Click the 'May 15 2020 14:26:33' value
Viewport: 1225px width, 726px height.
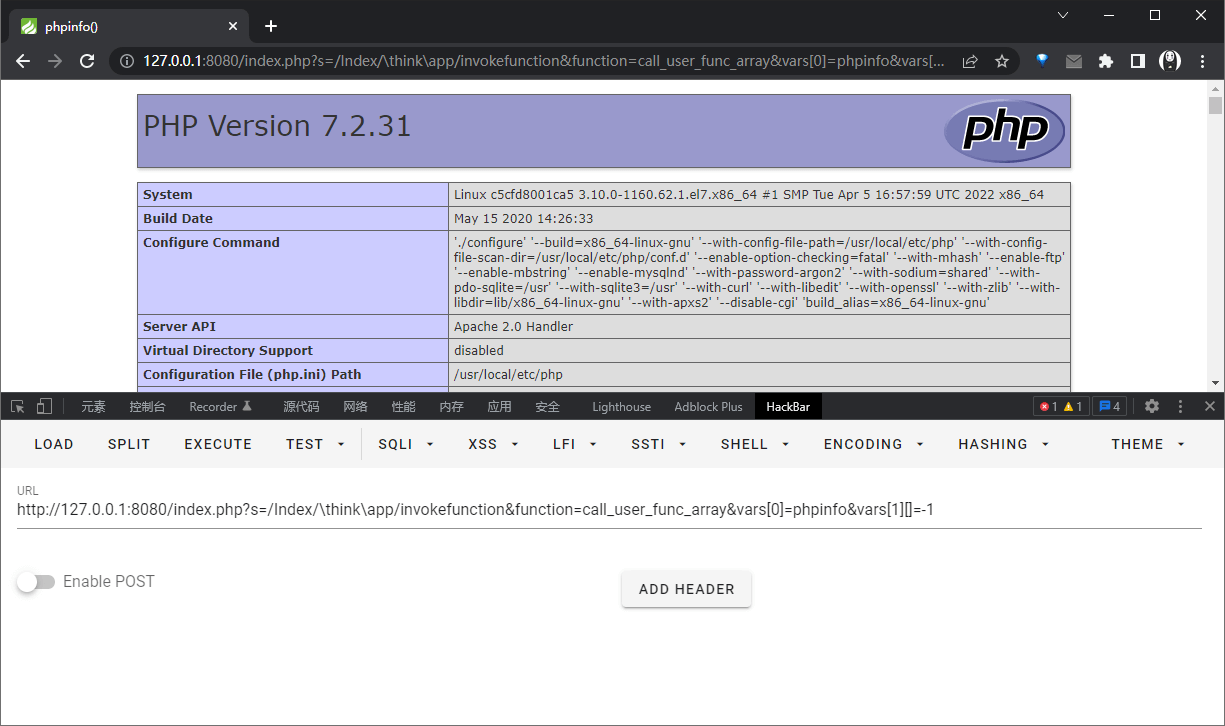(x=523, y=219)
